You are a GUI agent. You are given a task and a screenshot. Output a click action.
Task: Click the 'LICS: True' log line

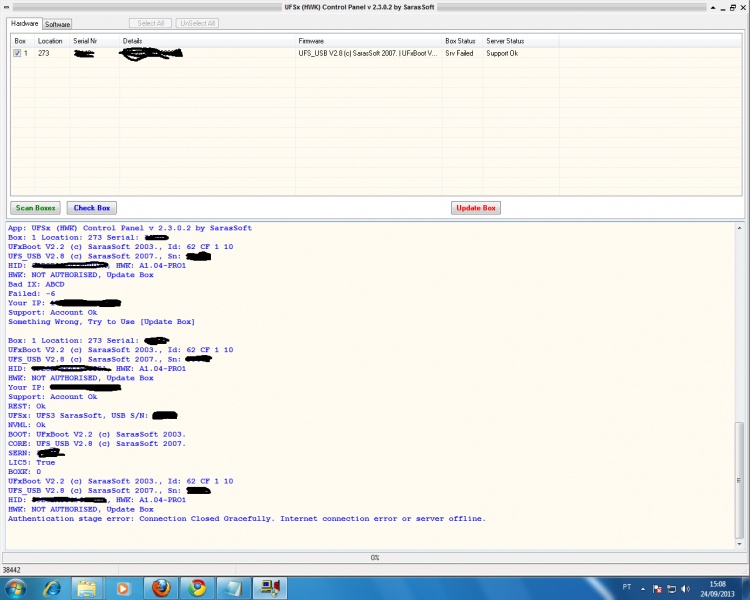(32, 463)
